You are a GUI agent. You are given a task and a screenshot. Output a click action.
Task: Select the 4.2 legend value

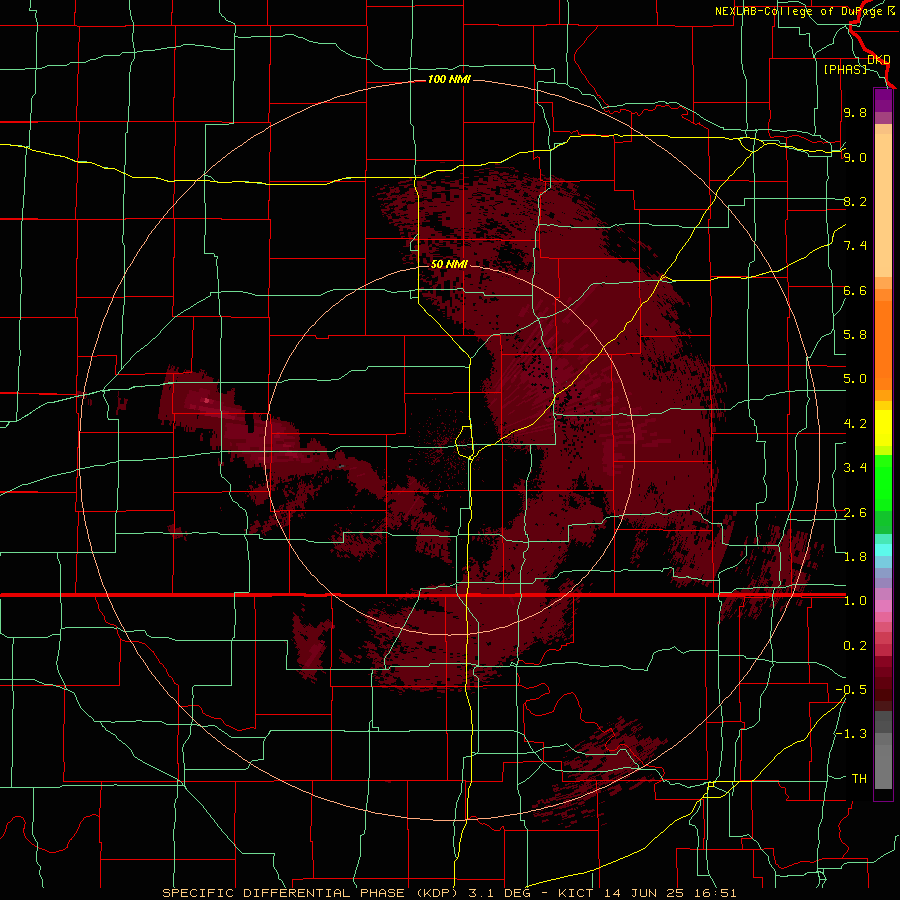pos(855,424)
